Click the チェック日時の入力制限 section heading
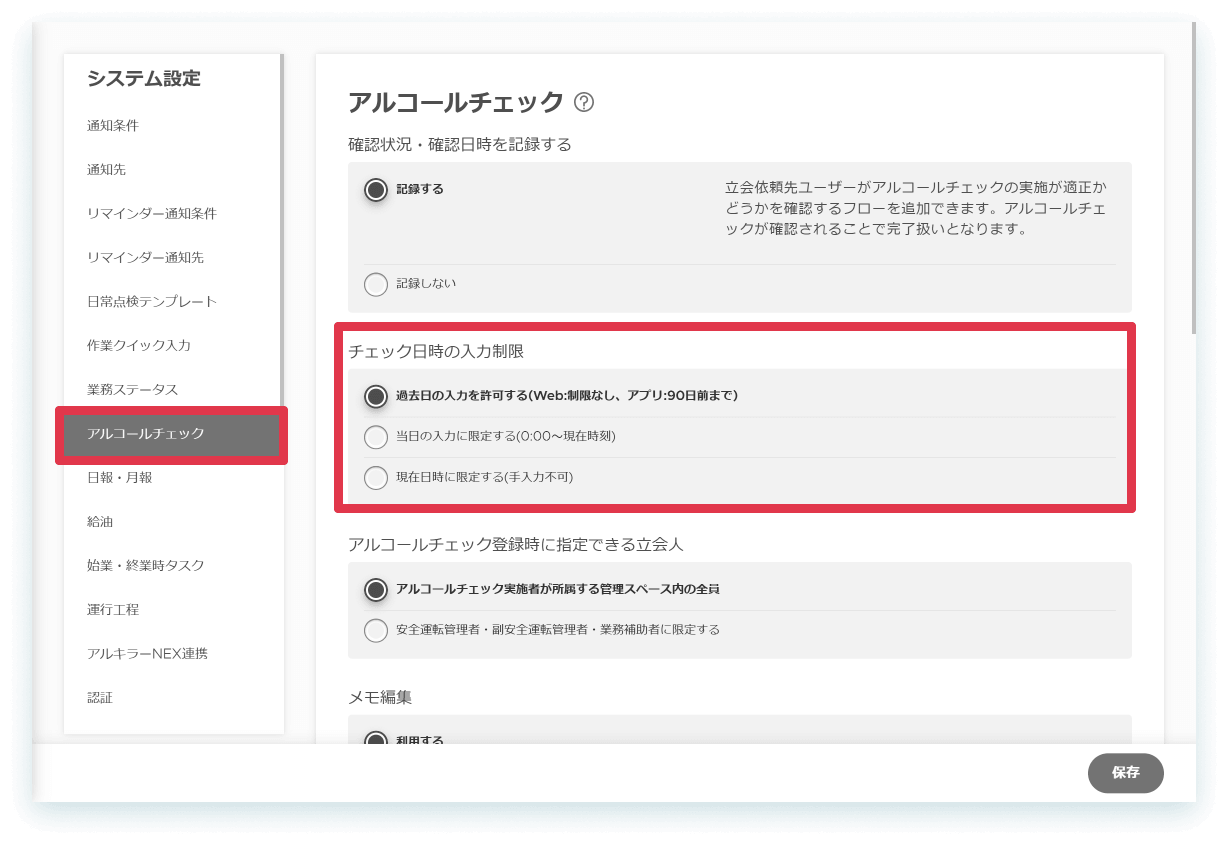Screen dimensions: 1228x844 pos(436,351)
